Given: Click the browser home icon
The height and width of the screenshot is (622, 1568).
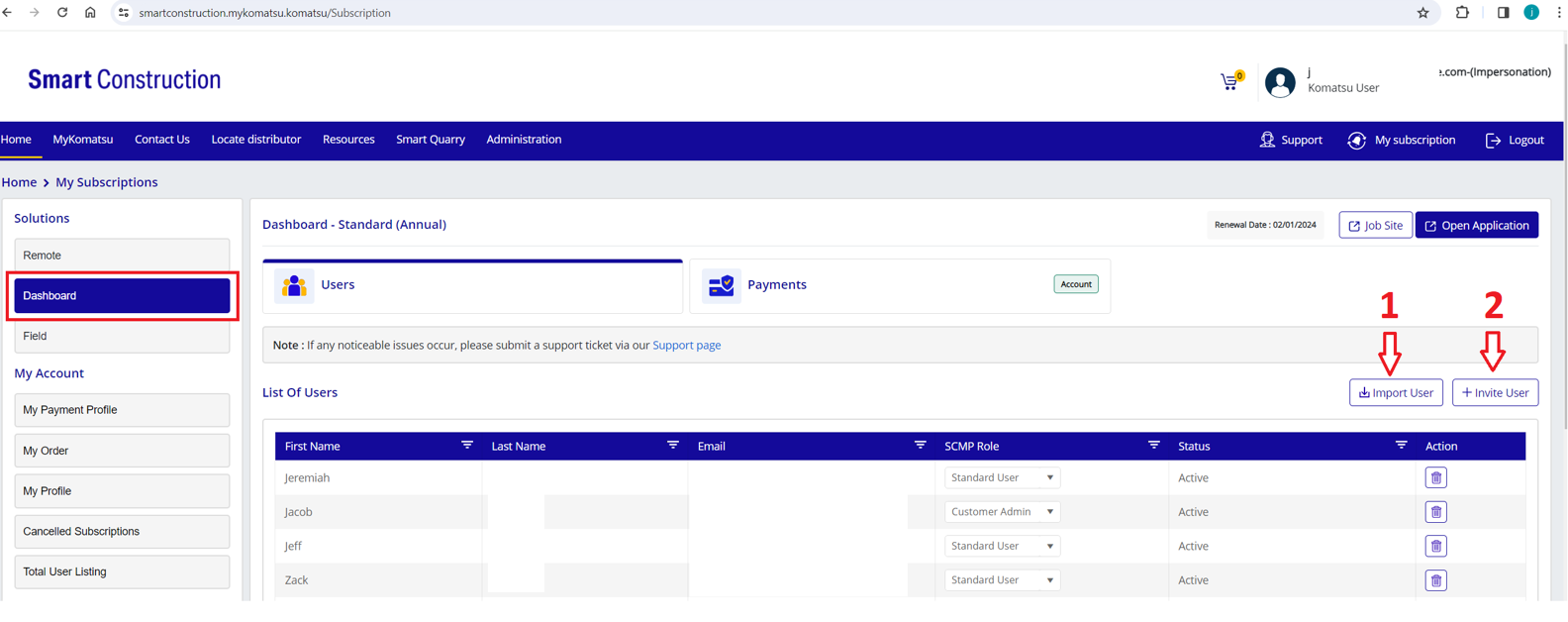Looking at the screenshot, I should 90,13.
